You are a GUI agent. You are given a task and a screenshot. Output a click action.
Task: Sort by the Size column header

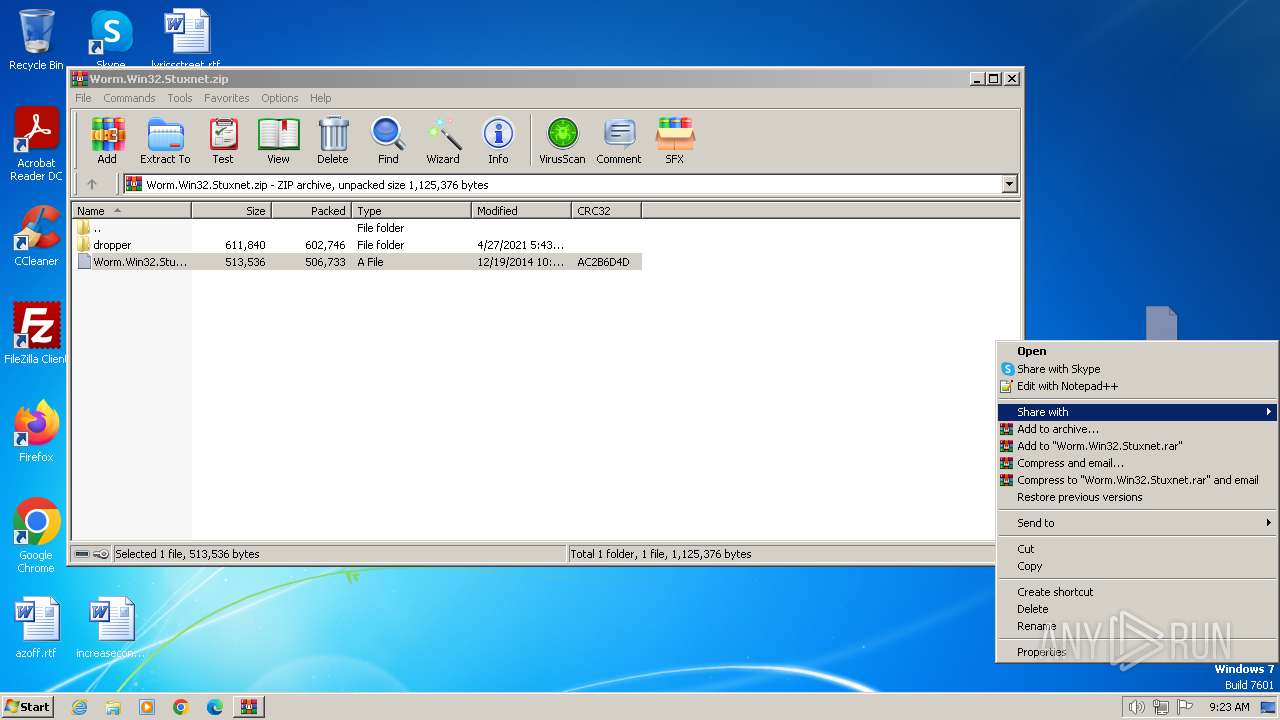[231, 211]
